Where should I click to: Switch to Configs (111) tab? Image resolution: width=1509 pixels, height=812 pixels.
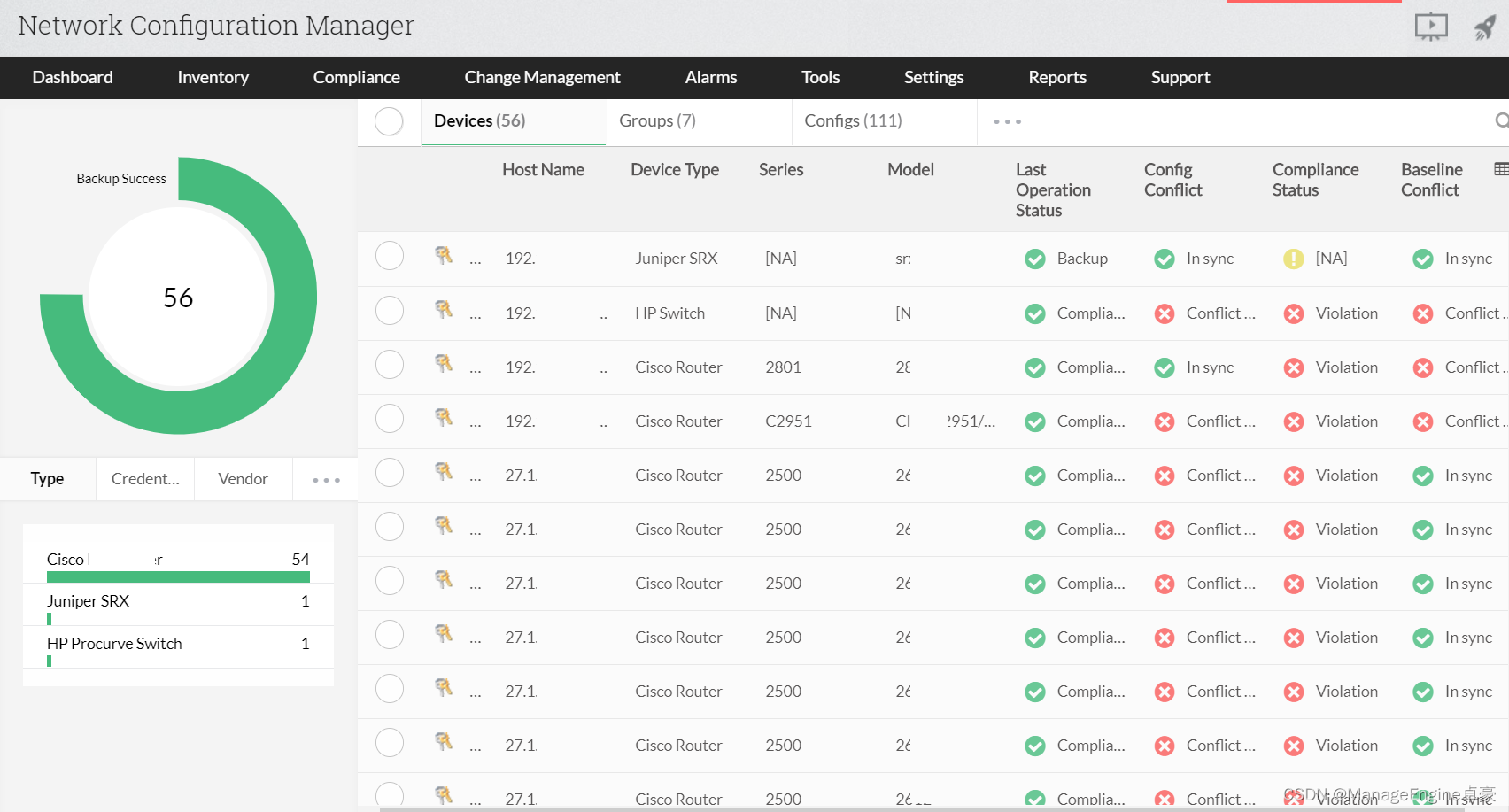pyautogui.click(x=885, y=121)
